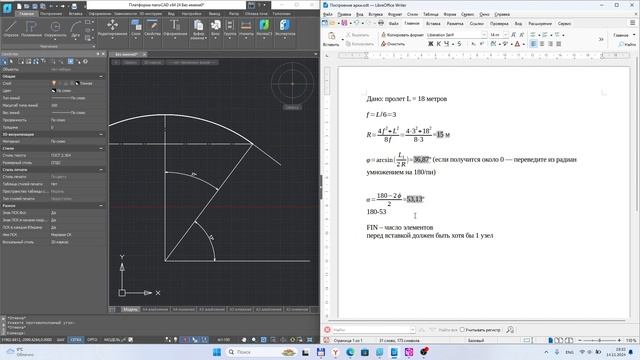The width and height of the screenshot is (640, 360).
Task: Open the Главное dropdown at right of Writer ribbon
Action: point(624,35)
